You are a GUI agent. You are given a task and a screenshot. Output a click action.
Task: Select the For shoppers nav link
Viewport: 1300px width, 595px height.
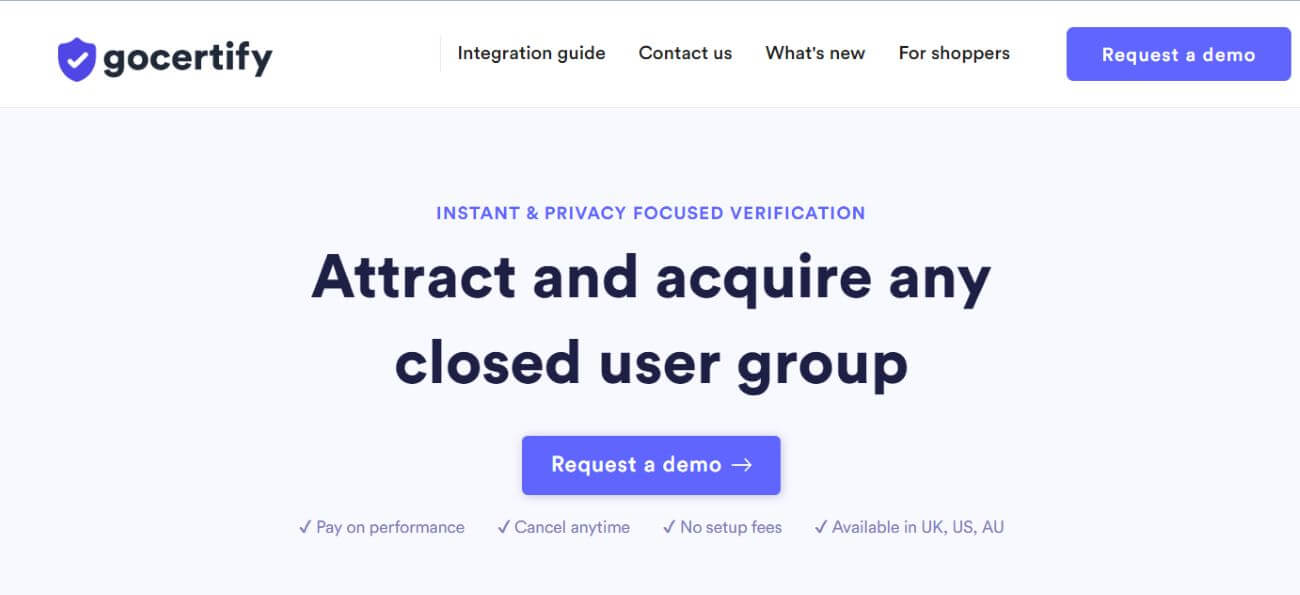(954, 53)
